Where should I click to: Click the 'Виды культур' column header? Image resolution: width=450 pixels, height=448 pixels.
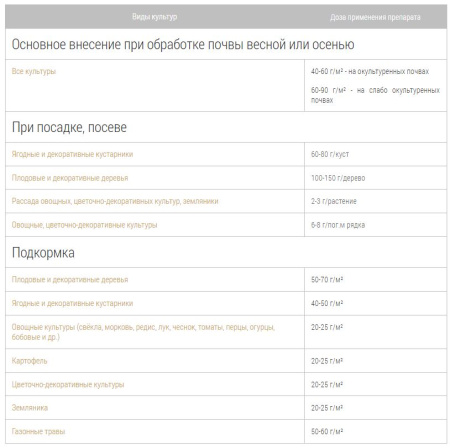tap(154, 17)
